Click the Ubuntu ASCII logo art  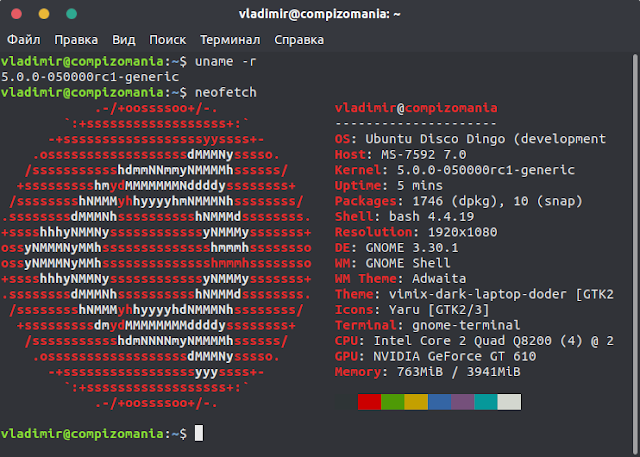click(x=156, y=256)
